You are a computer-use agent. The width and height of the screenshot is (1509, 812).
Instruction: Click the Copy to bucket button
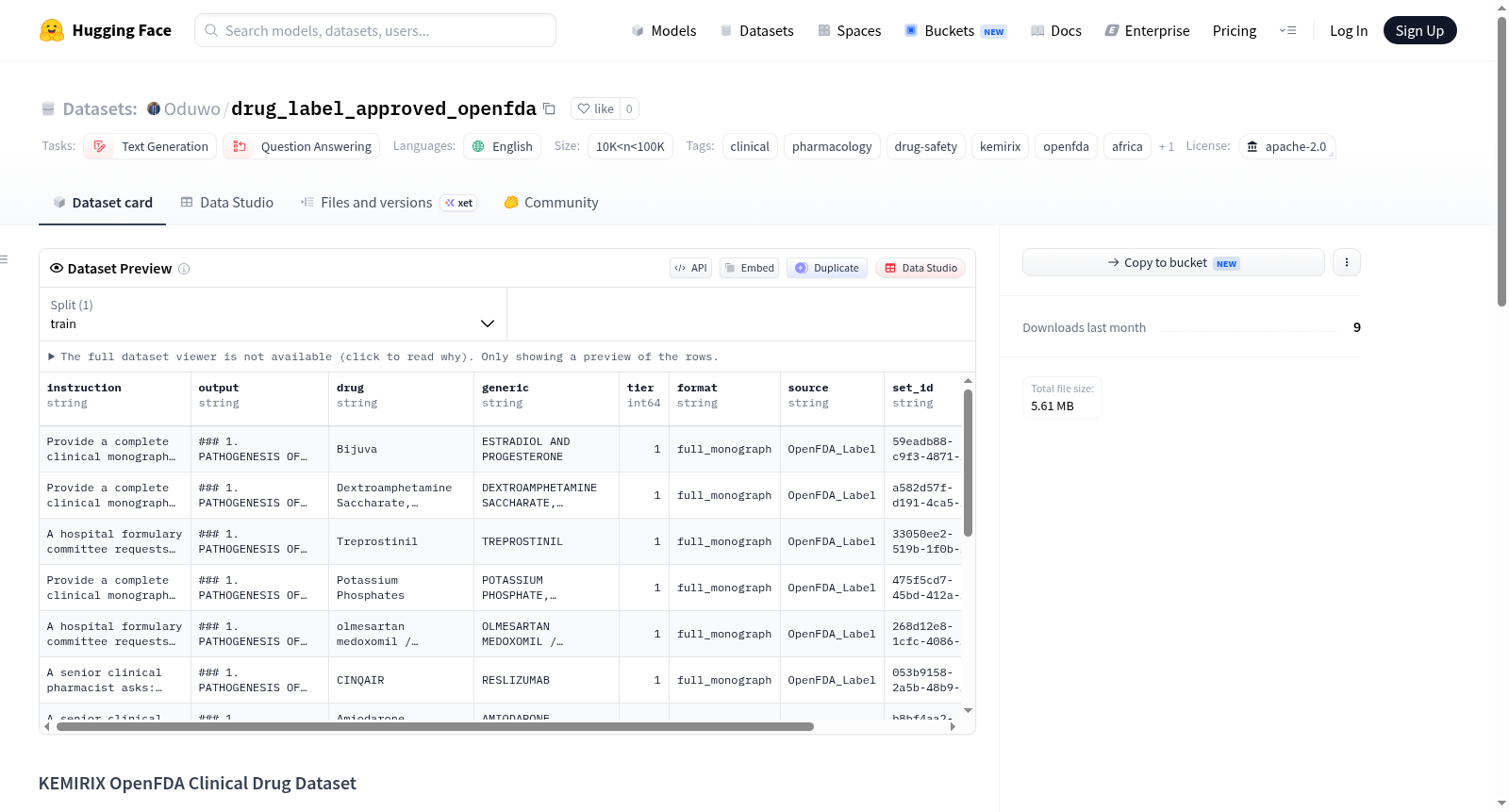(x=1173, y=262)
